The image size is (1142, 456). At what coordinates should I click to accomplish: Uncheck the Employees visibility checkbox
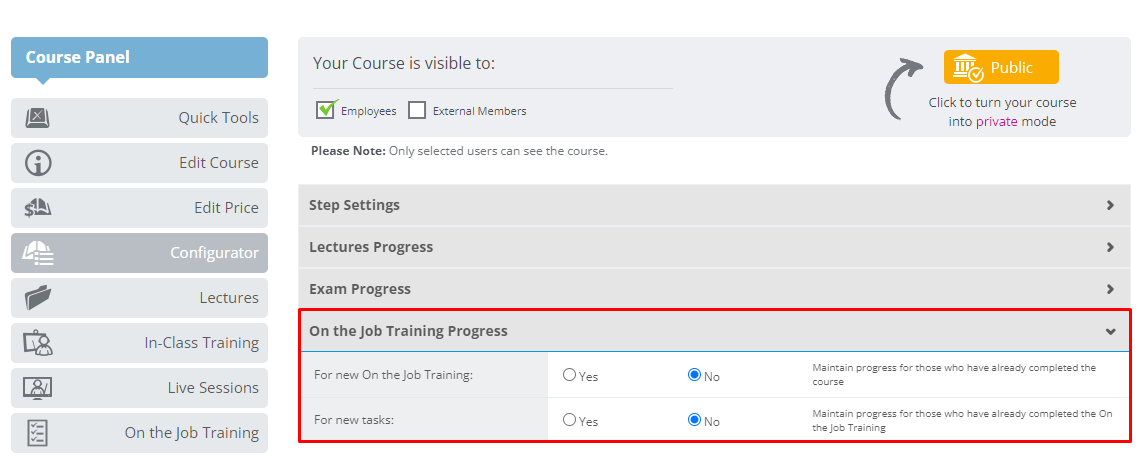pyautogui.click(x=326, y=110)
